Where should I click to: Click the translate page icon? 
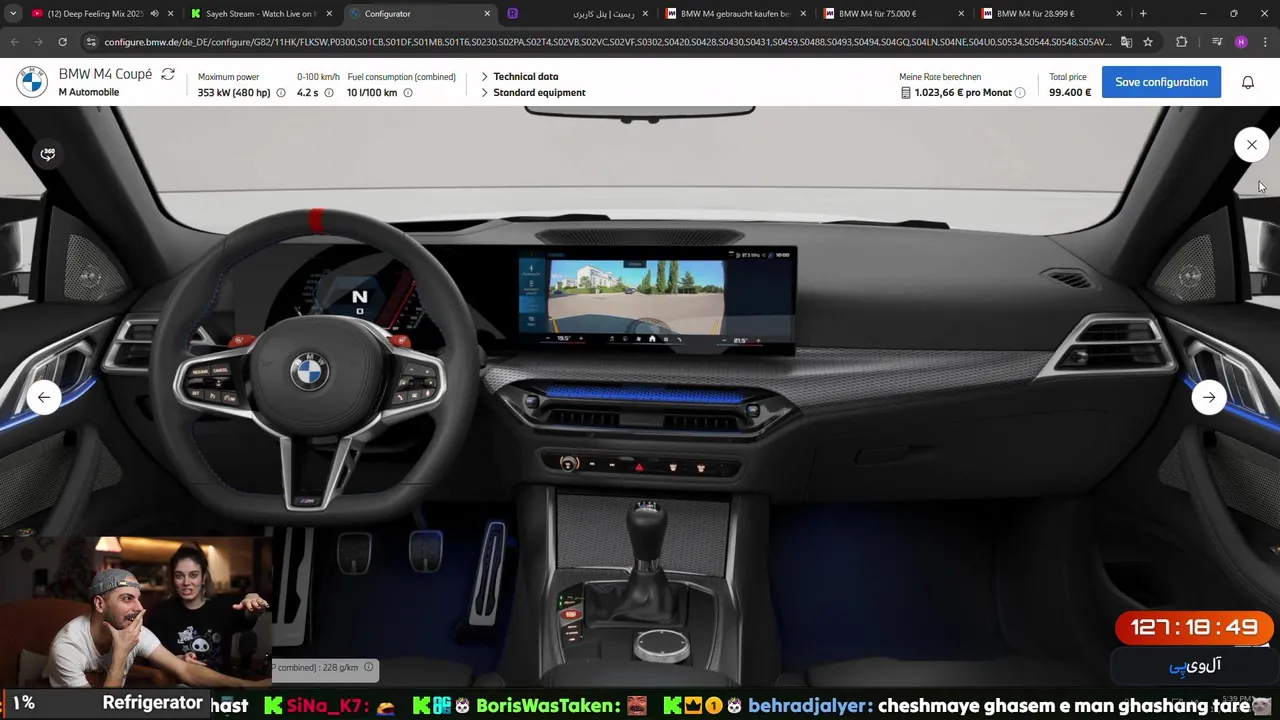pyautogui.click(x=1126, y=42)
